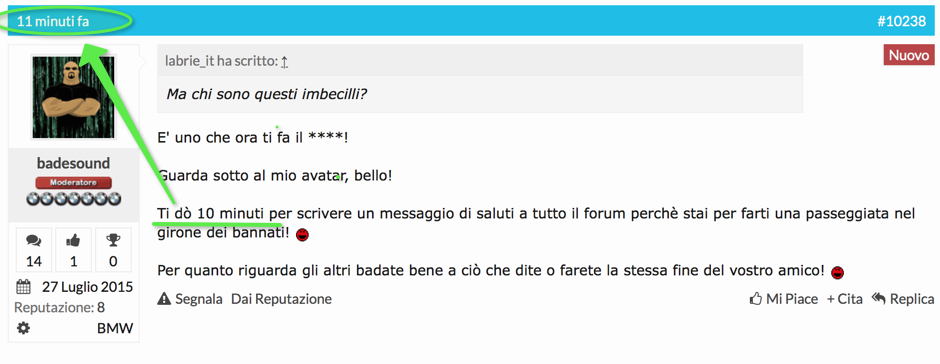This screenshot has width=940, height=364.
Task: Click the Moderatore rank badge
Action: (x=73, y=183)
